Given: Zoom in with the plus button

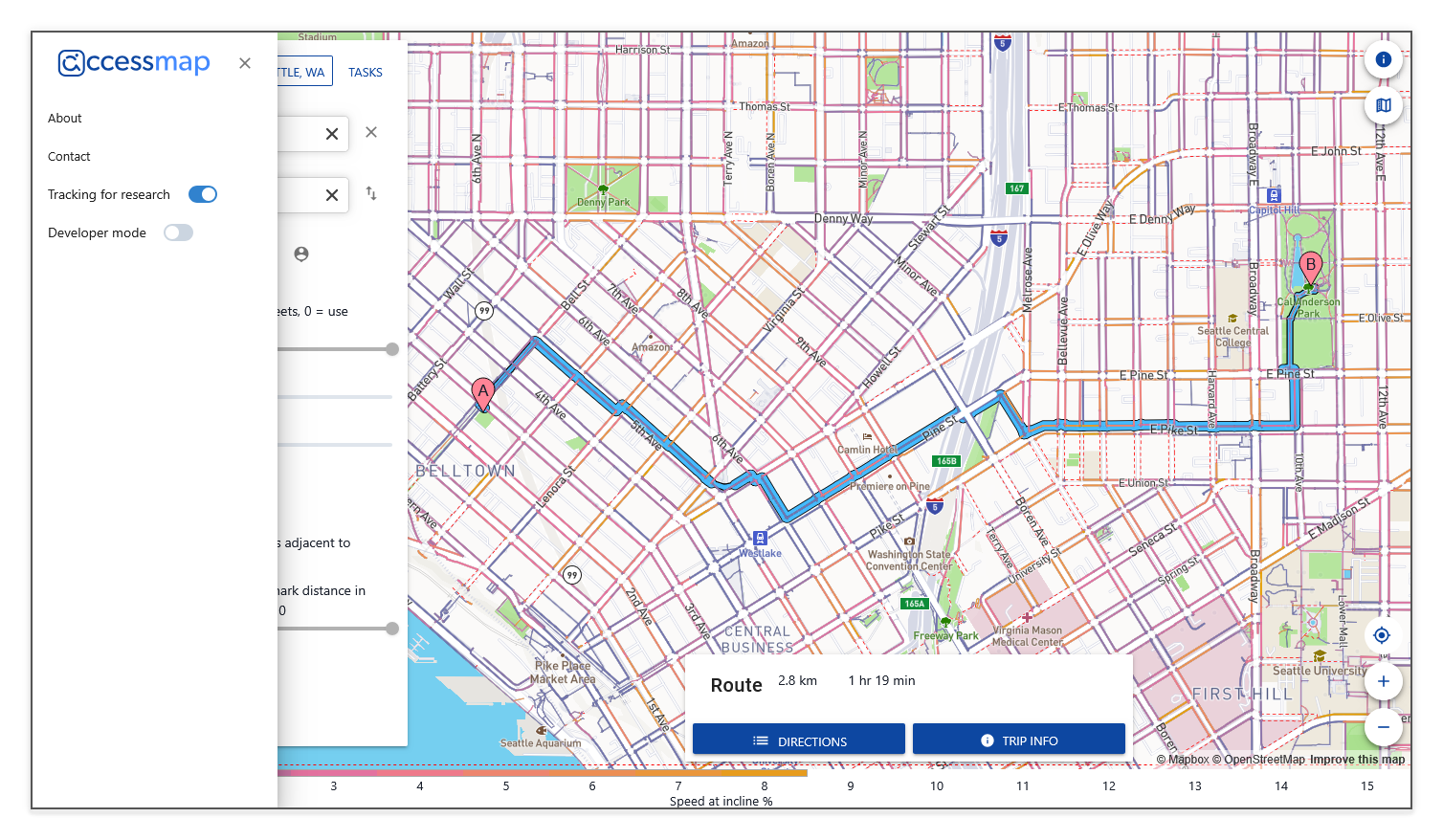Looking at the screenshot, I should [1383, 681].
